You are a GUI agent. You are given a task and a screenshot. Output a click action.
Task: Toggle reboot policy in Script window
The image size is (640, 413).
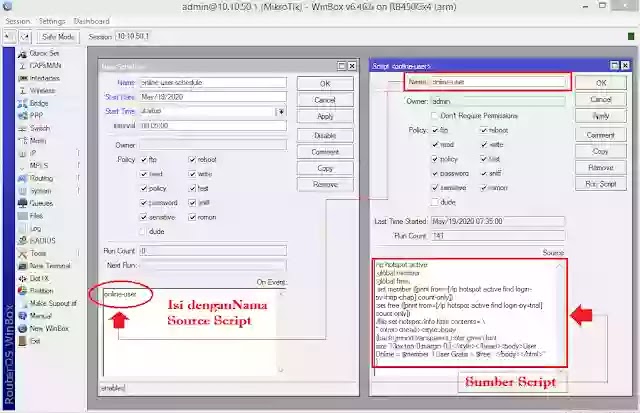tap(484, 130)
